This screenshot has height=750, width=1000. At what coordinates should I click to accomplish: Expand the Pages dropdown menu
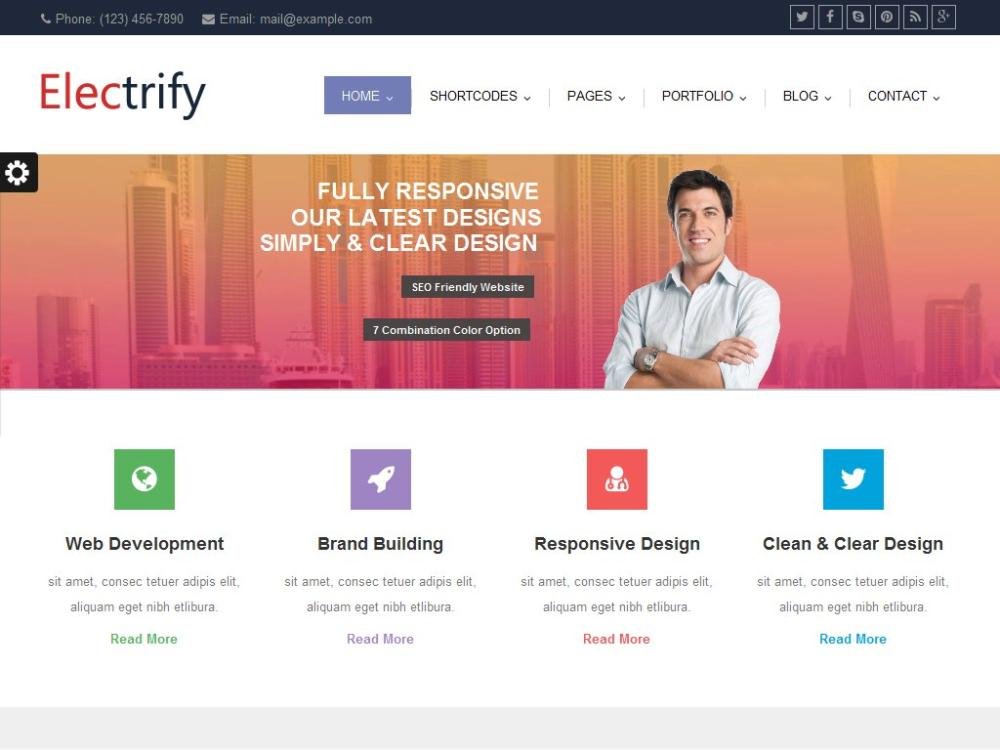click(596, 96)
